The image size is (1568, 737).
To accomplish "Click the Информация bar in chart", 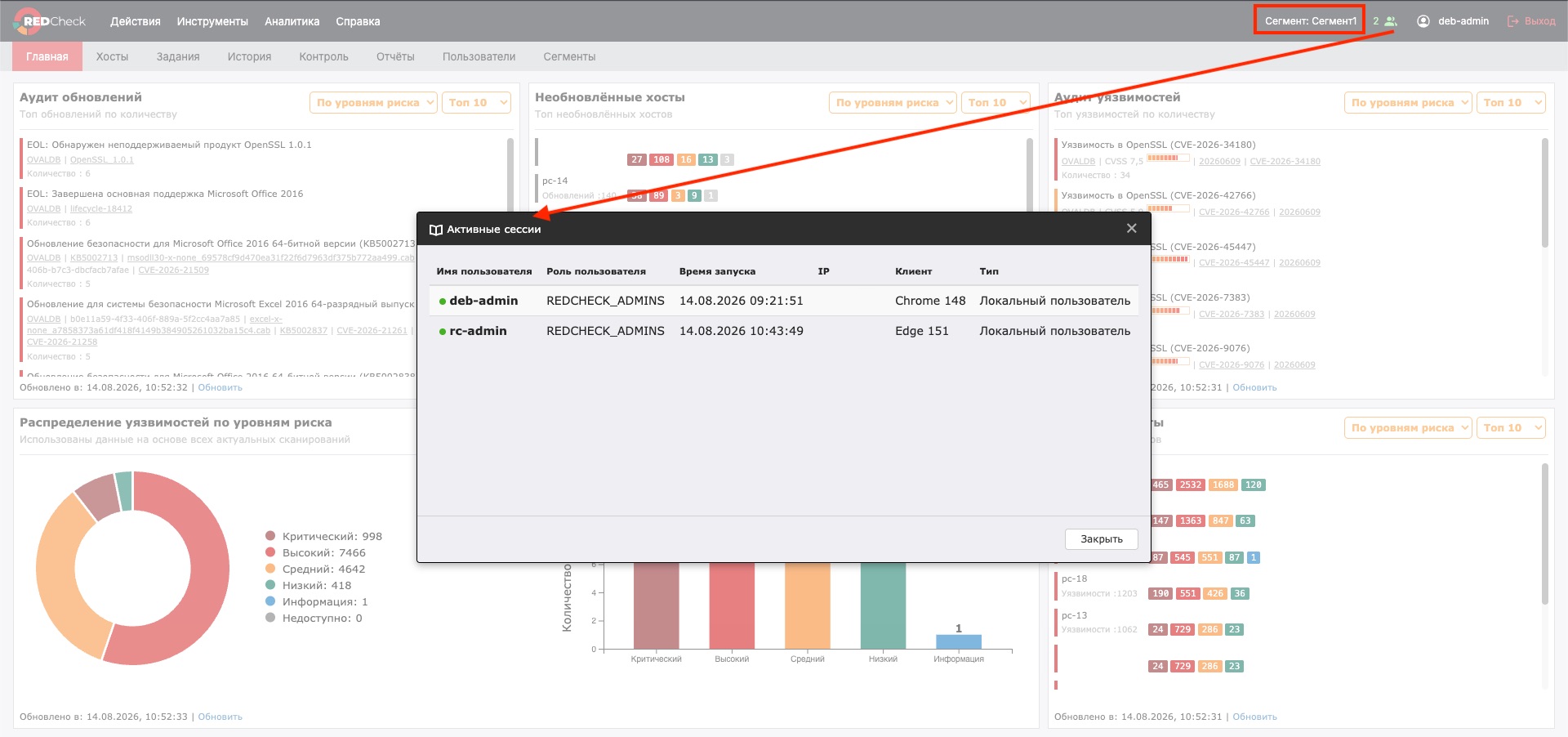I will pos(959,642).
